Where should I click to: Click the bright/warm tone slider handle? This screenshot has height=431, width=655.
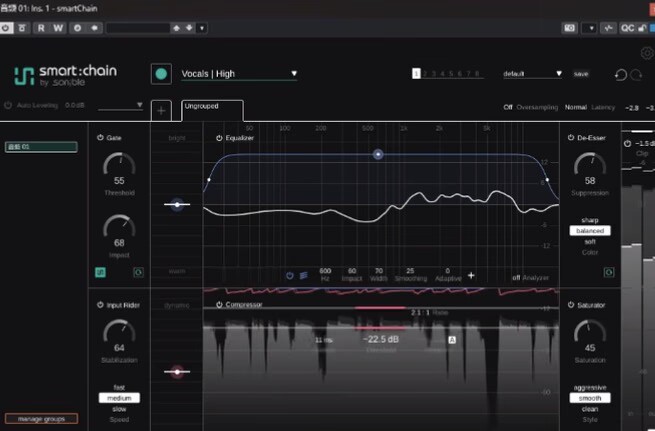click(x=177, y=205)
